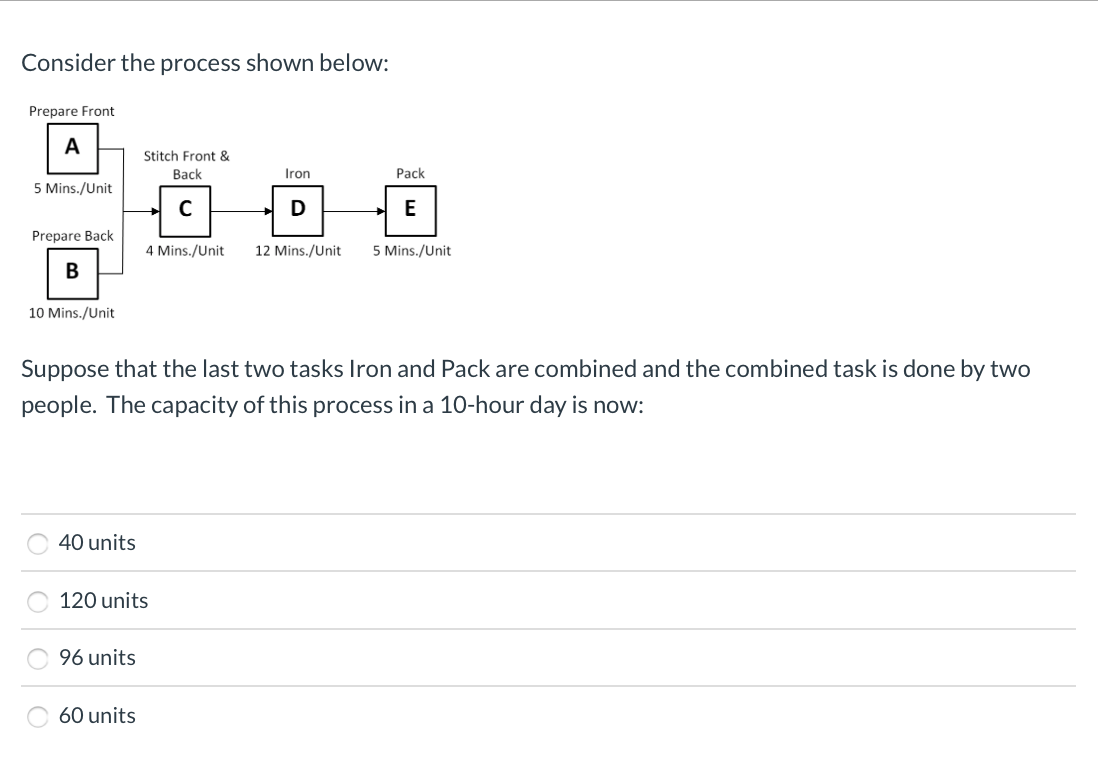Viewport: 1098px width, 762px height.
Task: Click the Stitch Front & Back label
Action: point(187,165)
